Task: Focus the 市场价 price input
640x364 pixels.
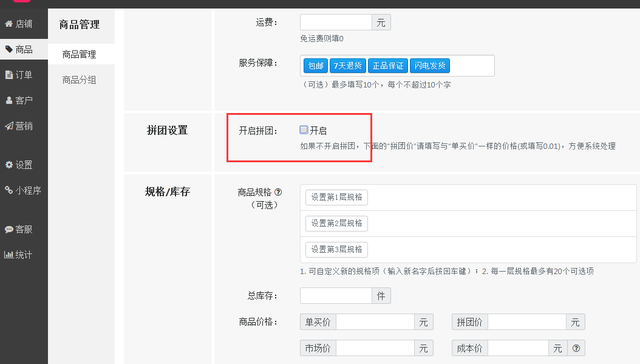Action: click(375, 348)
